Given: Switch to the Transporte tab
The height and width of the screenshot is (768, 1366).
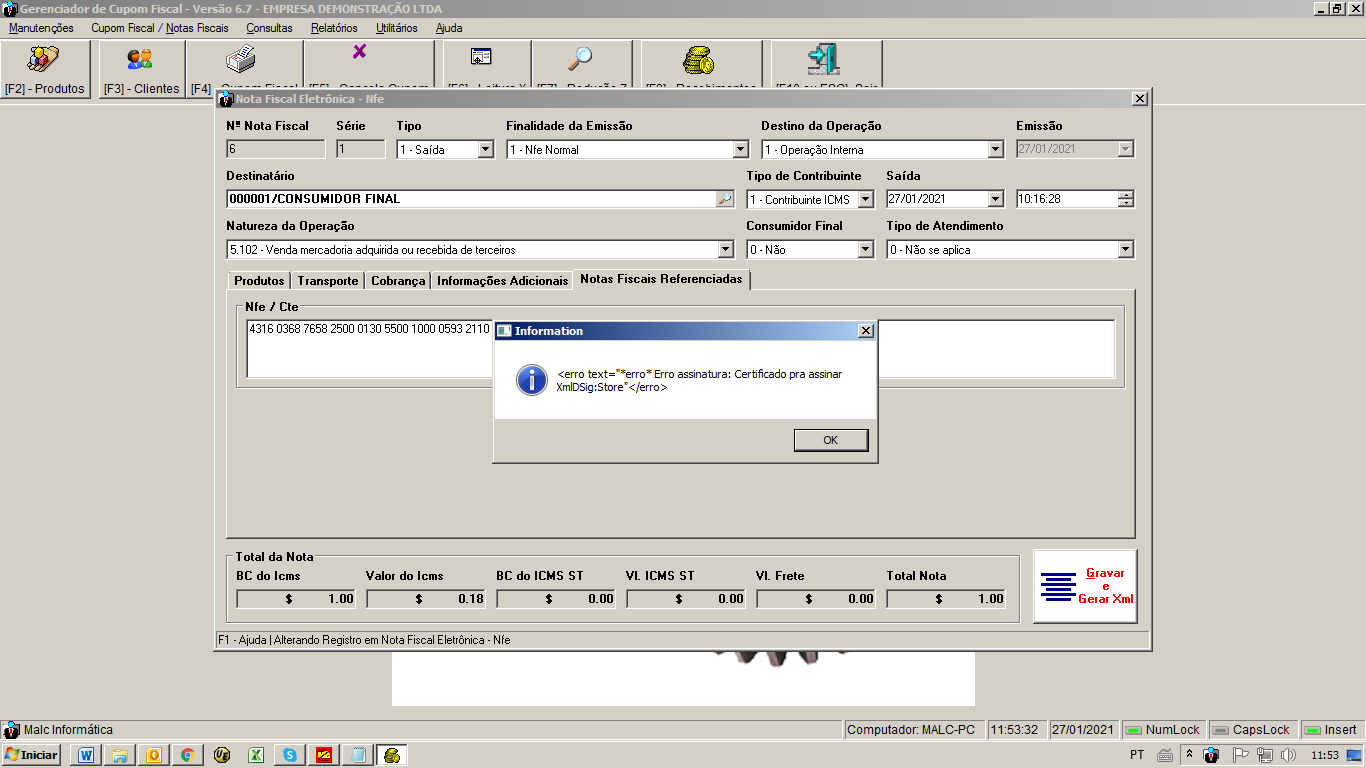Looking at the screenshot, I should pos(327,281).
